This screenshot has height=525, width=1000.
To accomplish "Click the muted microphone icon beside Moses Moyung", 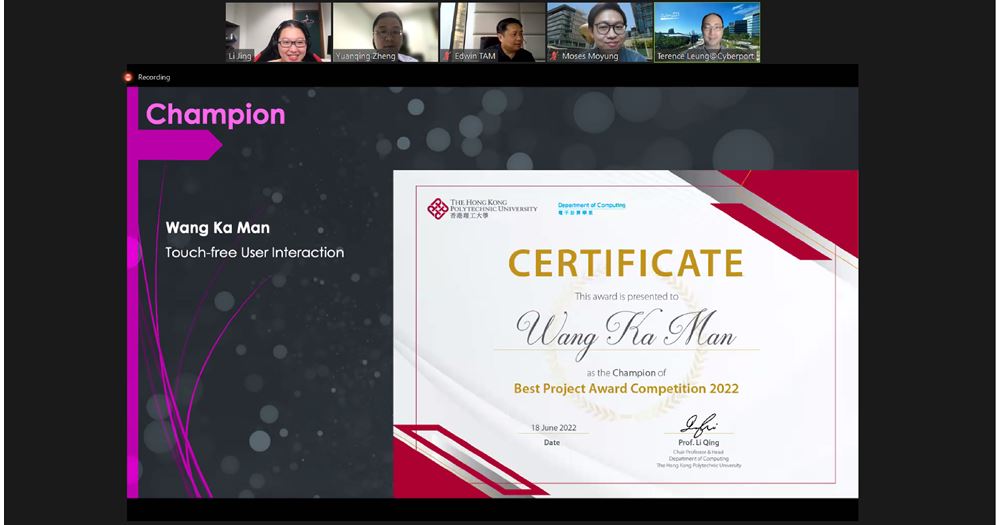I will (x=553, y=57).
